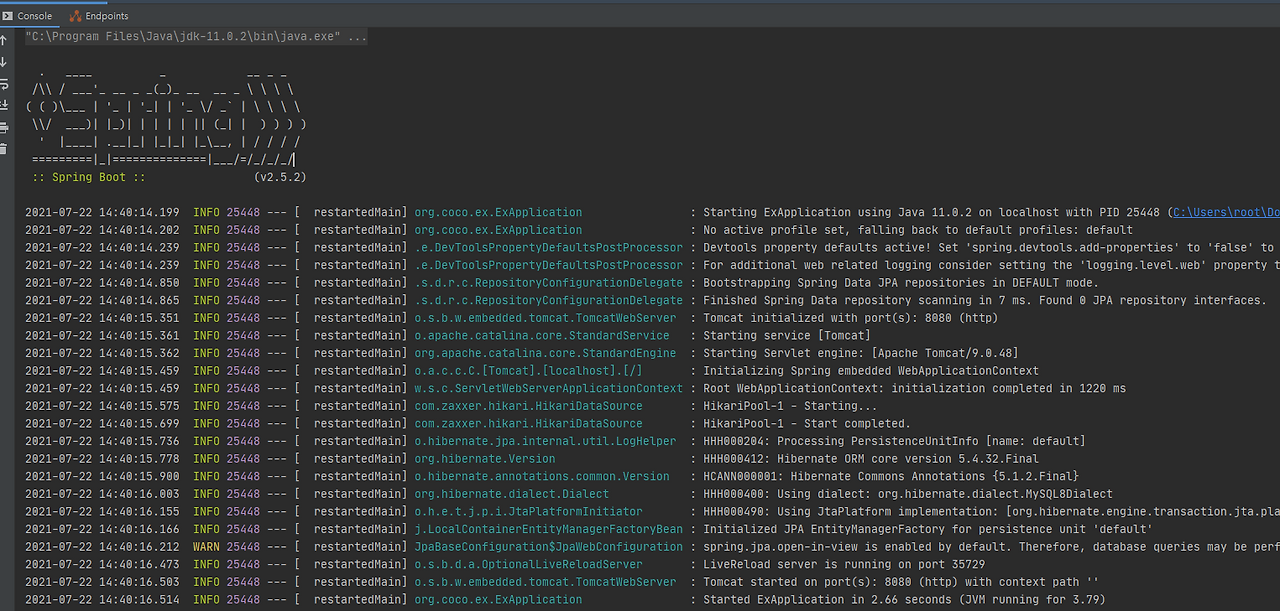Viewport: 1280px width, 611px height.
Task: Click 'HHH000204: Processing PersistenceUnitInfo' message
Action: [894, 441]
